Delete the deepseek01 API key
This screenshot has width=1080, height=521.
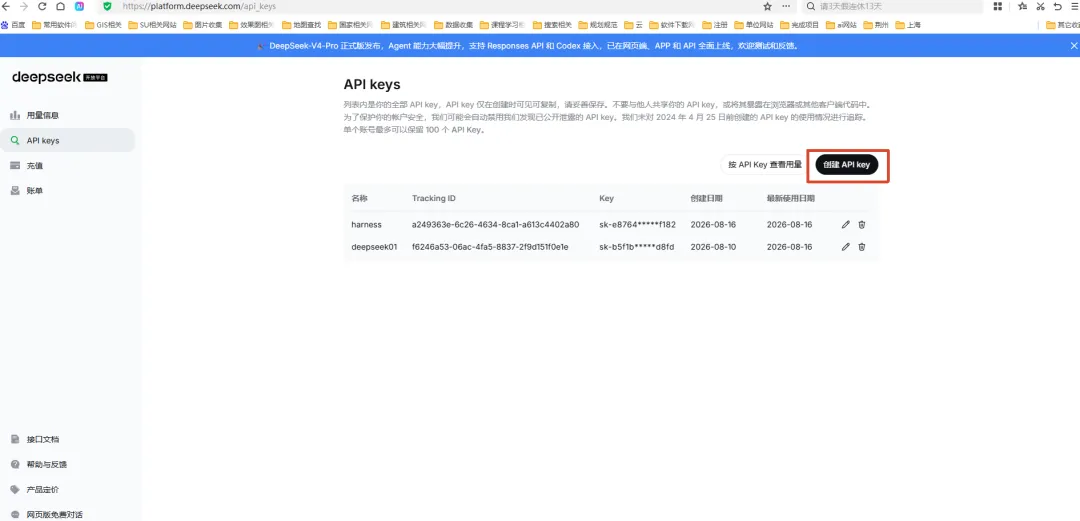click(862, 247)
